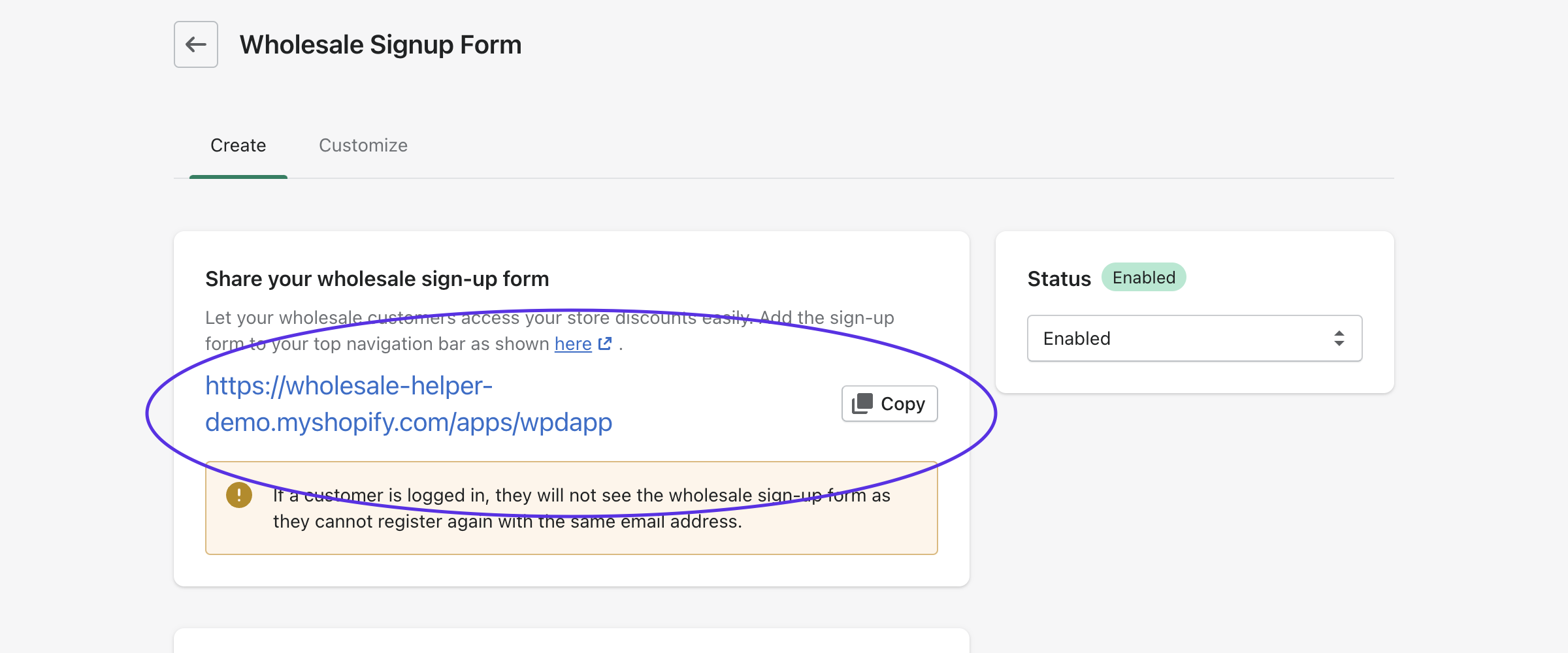Click the 'Status' heading label

click(x=1058, y=279)
